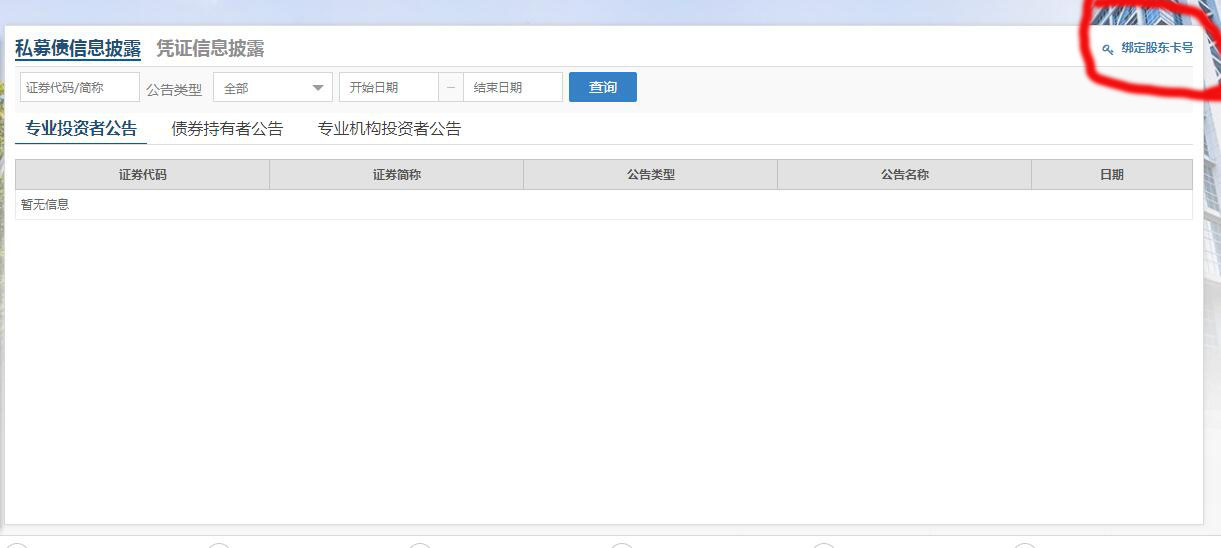Click the 公告类型 dropdown arrow
The image size is (1221, 548).
[x=318, y=88]
